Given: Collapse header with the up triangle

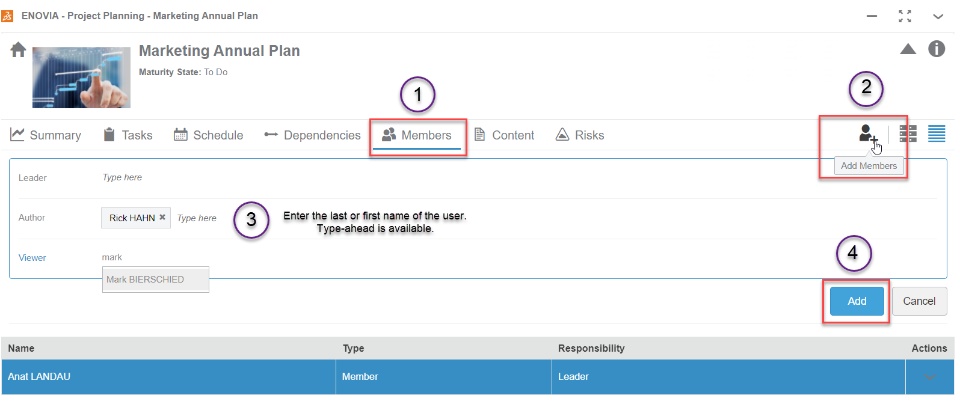Looking at the screenshot, I should (908, 49).
